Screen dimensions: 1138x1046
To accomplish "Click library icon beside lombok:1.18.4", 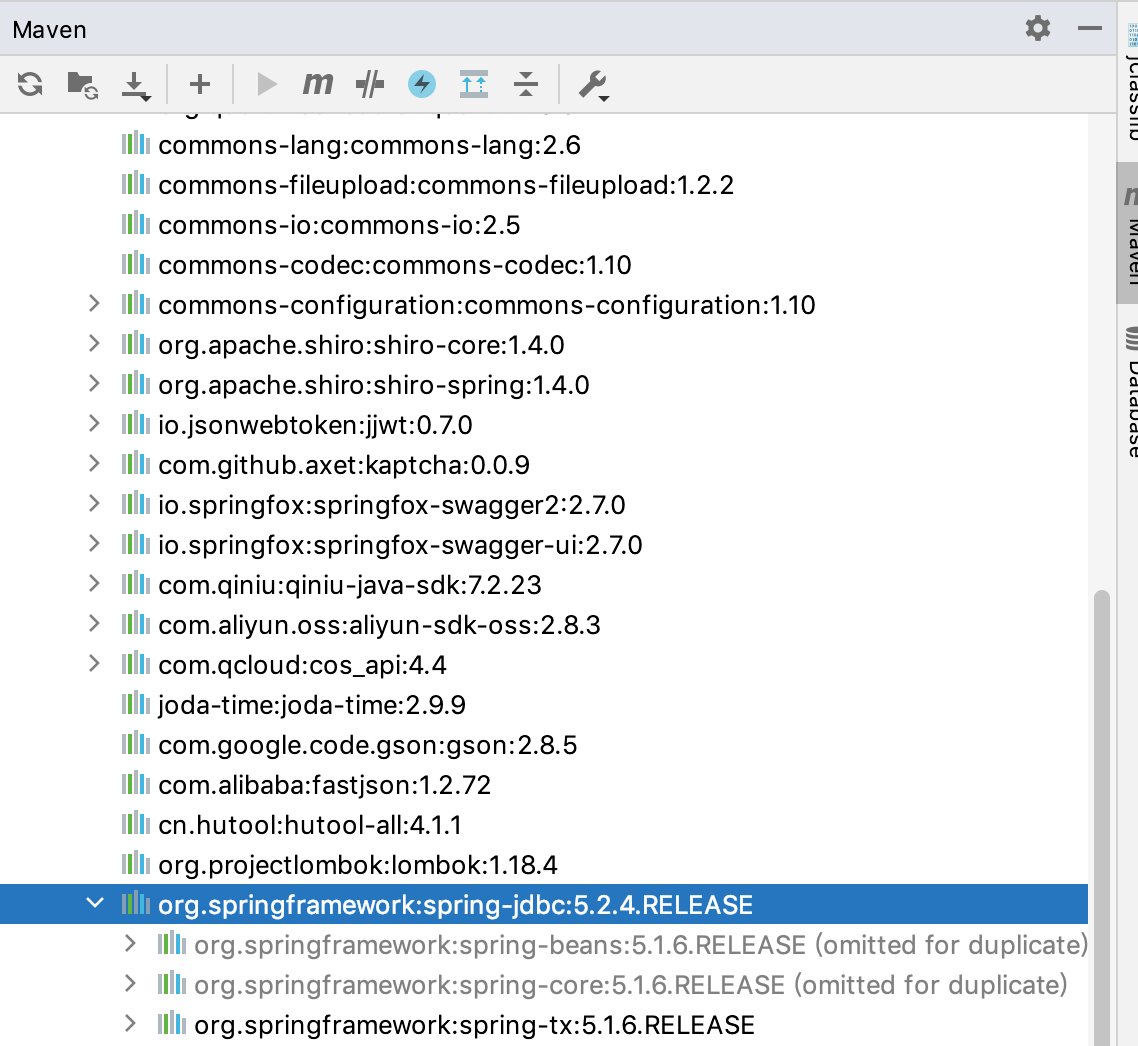I will click(136, 863).
